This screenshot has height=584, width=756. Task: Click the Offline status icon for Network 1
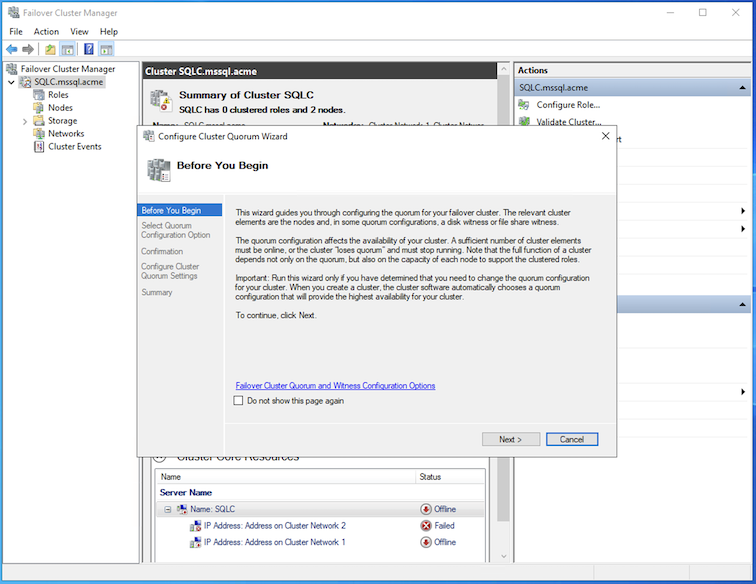pos(426,542)
